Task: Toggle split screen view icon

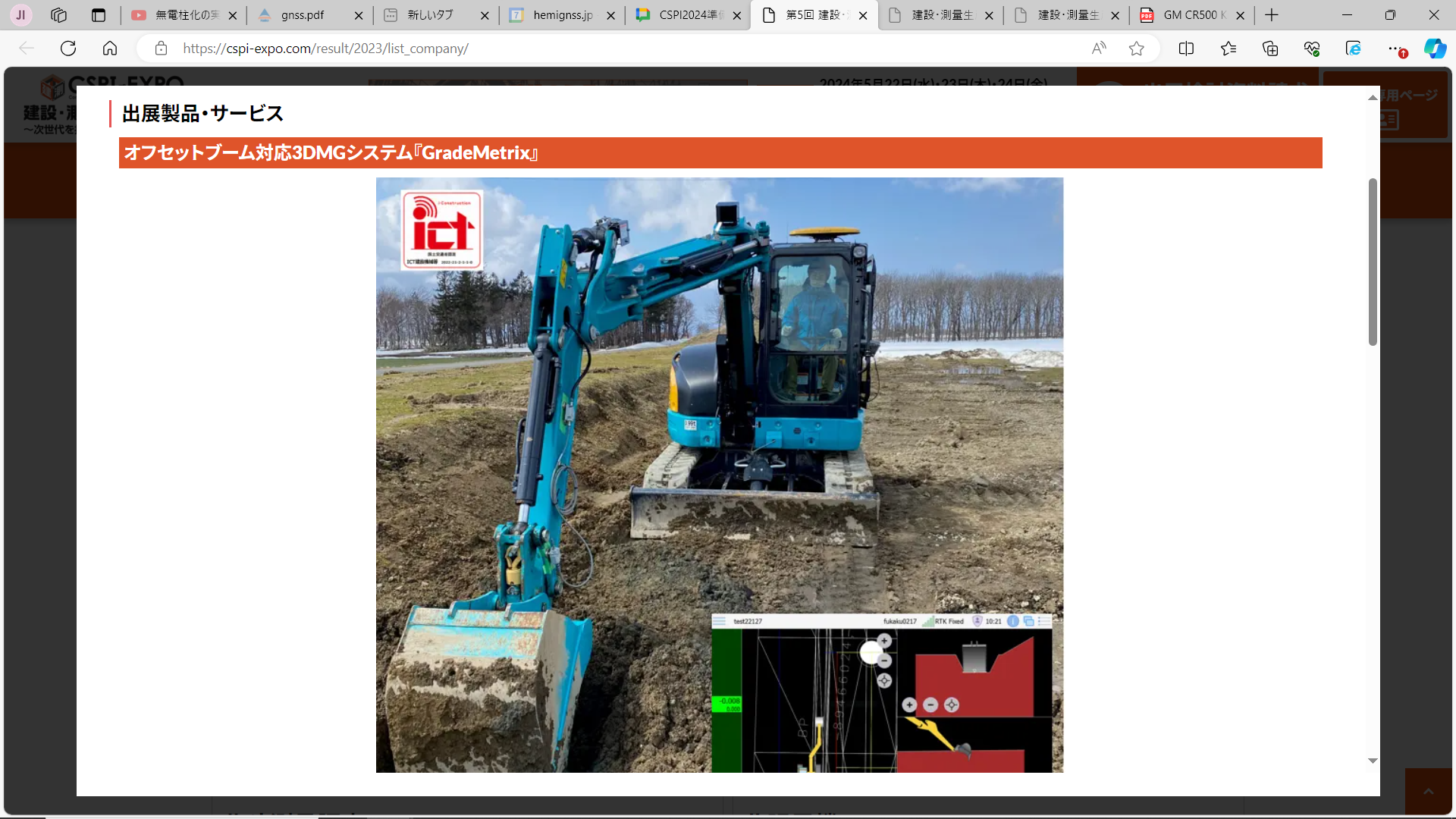Action: [1186, 49]
